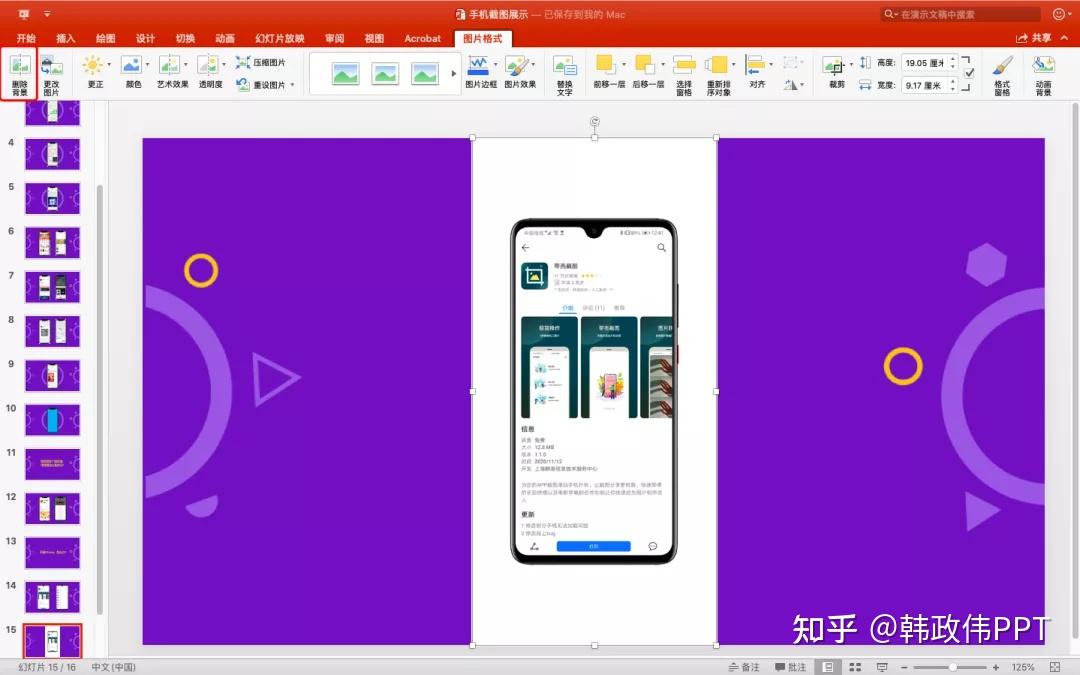Screen dimensions: 1080x675
Task: Select the Remove Background tool
Action: 19,73
